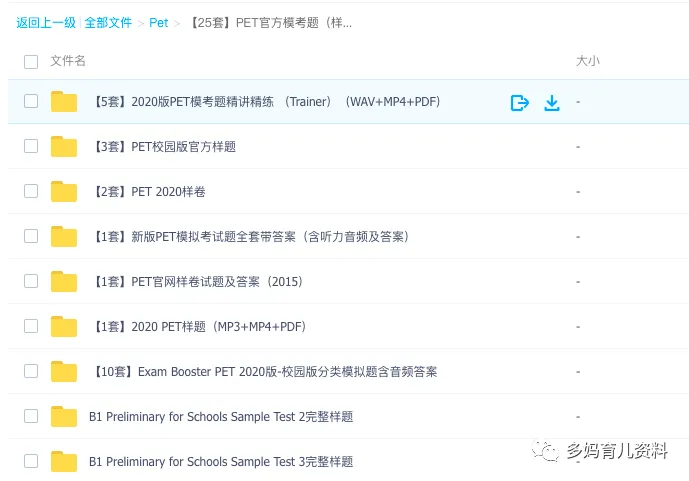Navigate to Pet folder in breadcrumb
Screen dimensions: 689x481
click(x=159, y=22)
